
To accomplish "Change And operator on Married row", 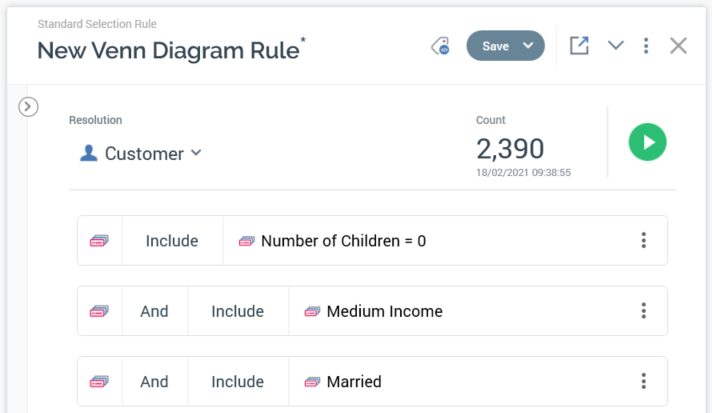I will 154,381.
